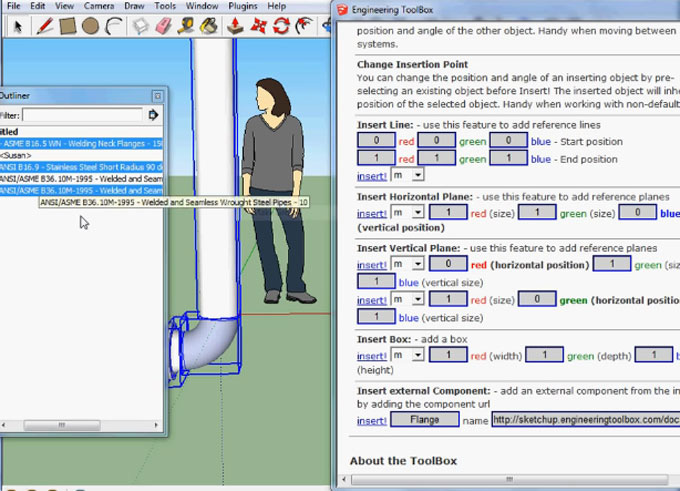Click the Outliner horizontal scrollbar thumb
This screenshot has height=491, width=680.
[62, 425]
